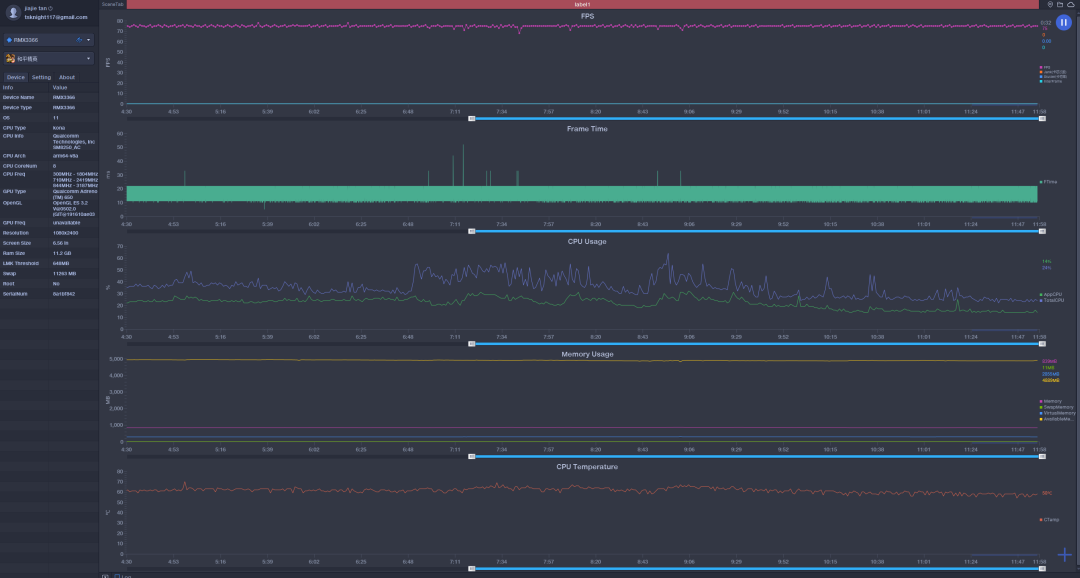Toggle AvailableMemory series in Memory legend
Screen dimensions: 1080x578
coord(1057,419)
